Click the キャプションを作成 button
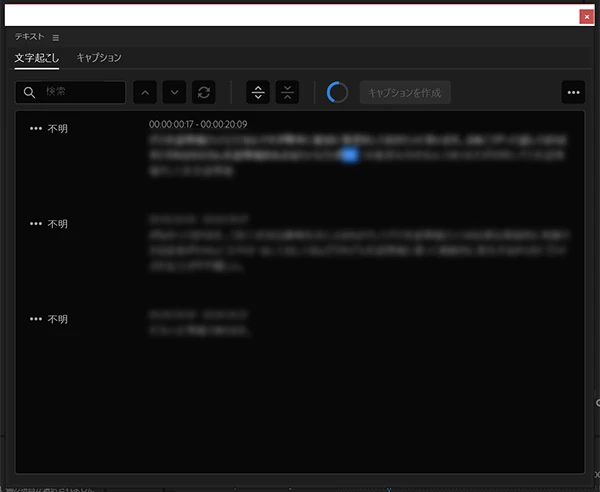600x492 pixels. [x=405, y=92]
